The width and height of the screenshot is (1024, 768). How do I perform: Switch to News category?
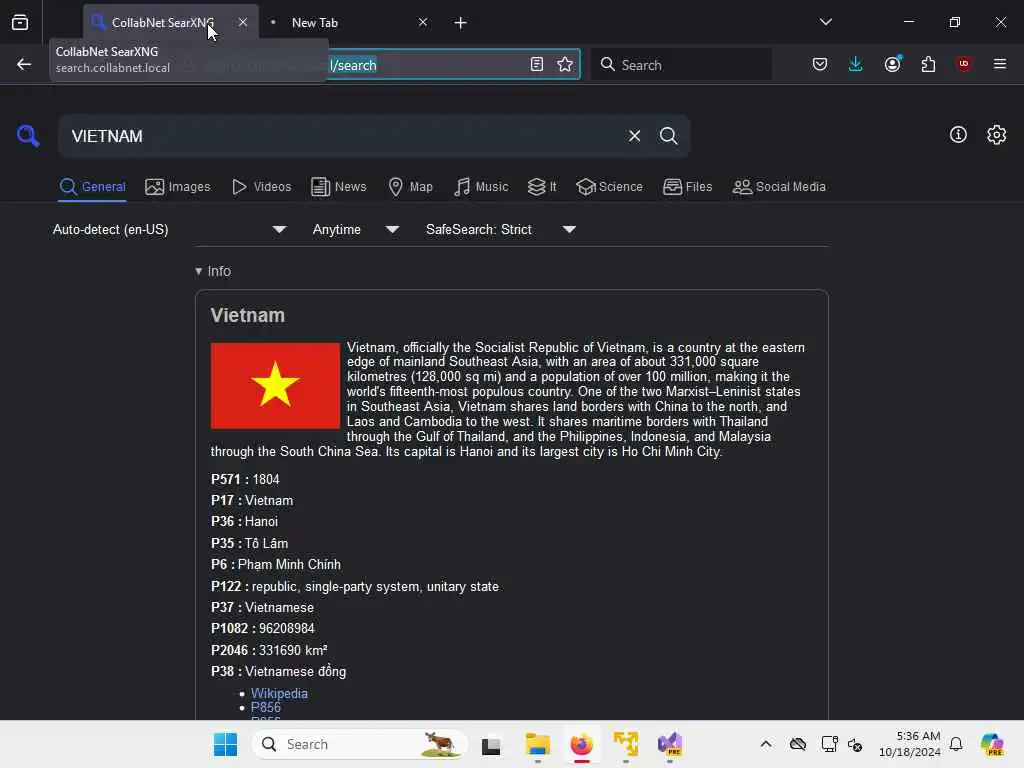click(339, 187)
